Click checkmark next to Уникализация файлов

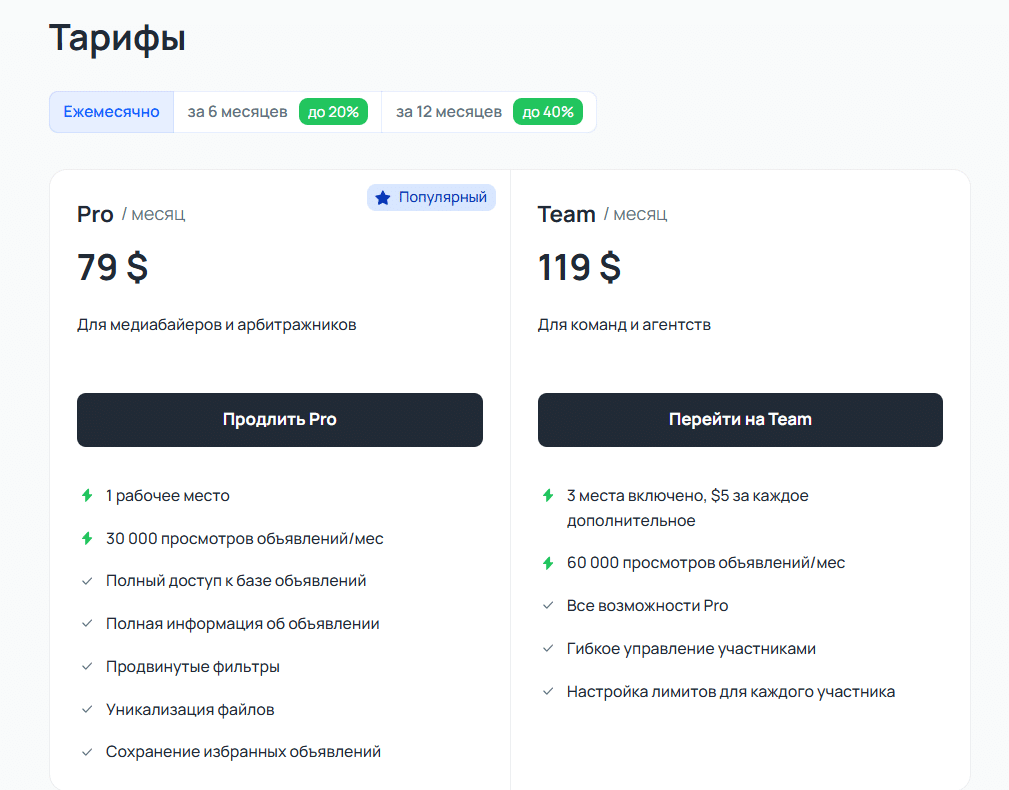(87, 710)
